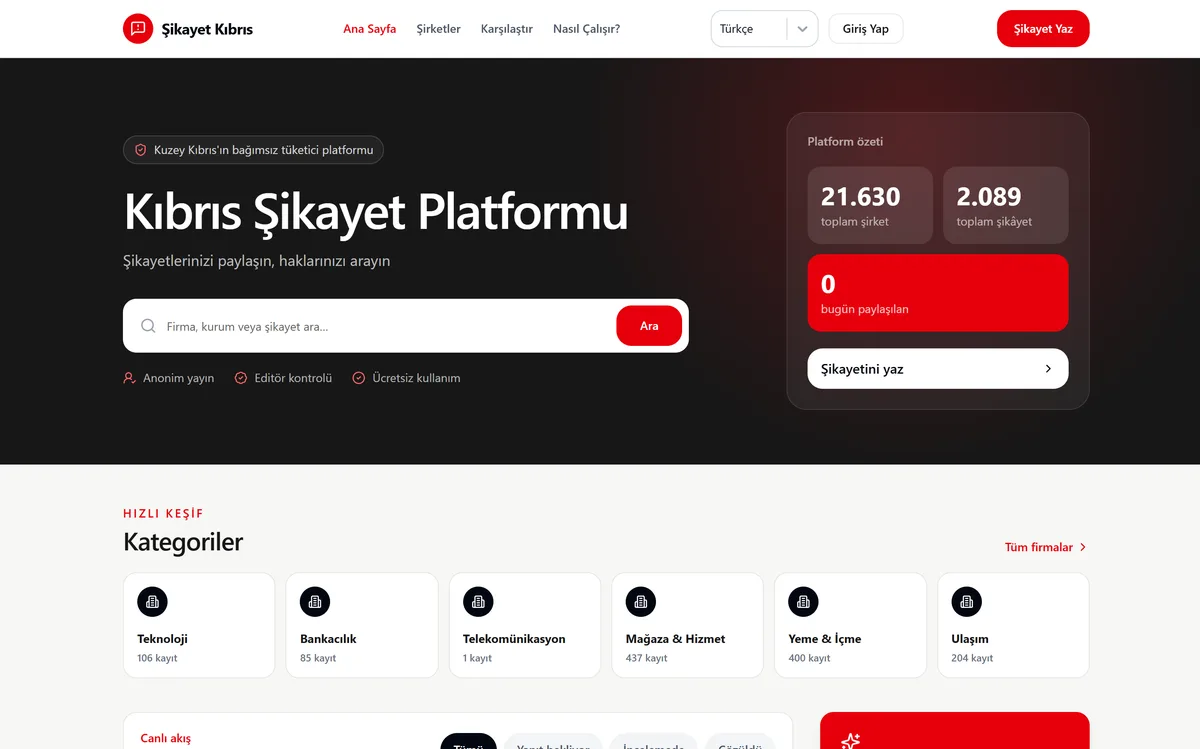
Task: Click the magnifier icon in search field
Action: [x=148, y=326]
